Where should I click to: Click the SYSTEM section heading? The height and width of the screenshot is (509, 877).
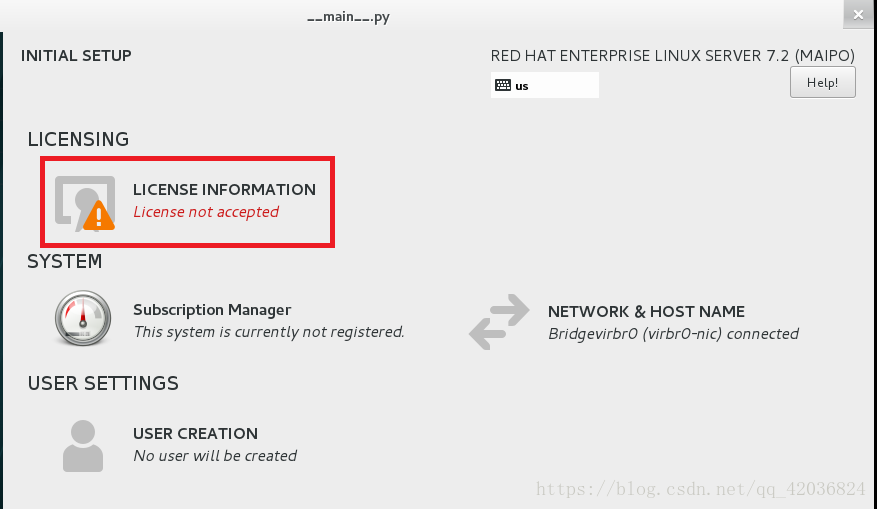(x=65, y=261)
